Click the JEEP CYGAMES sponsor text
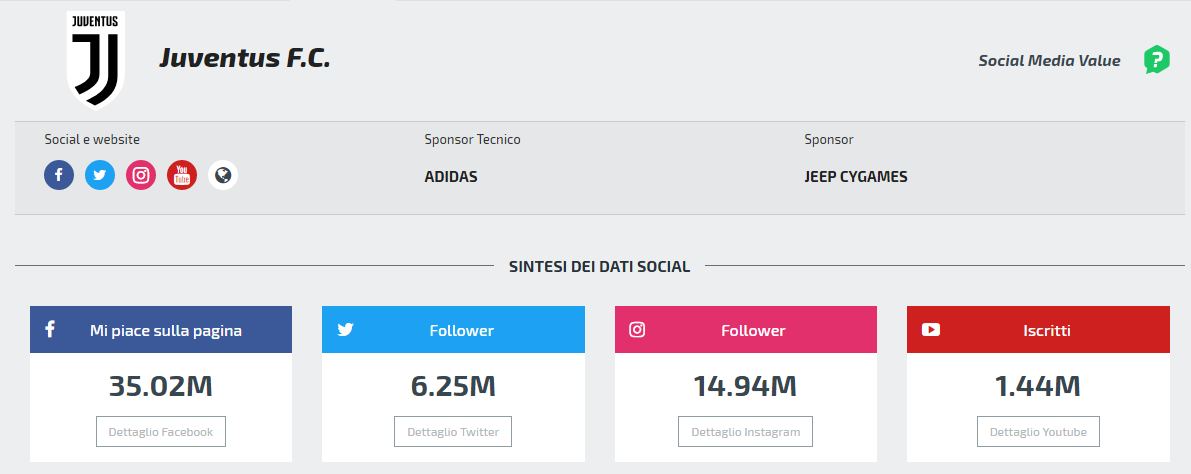The image size is (1191, 474). (x=856, y=177)
